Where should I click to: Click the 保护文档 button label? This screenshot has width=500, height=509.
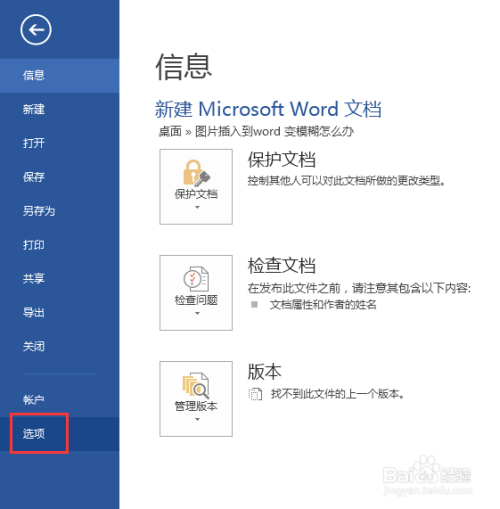[196, 194]
